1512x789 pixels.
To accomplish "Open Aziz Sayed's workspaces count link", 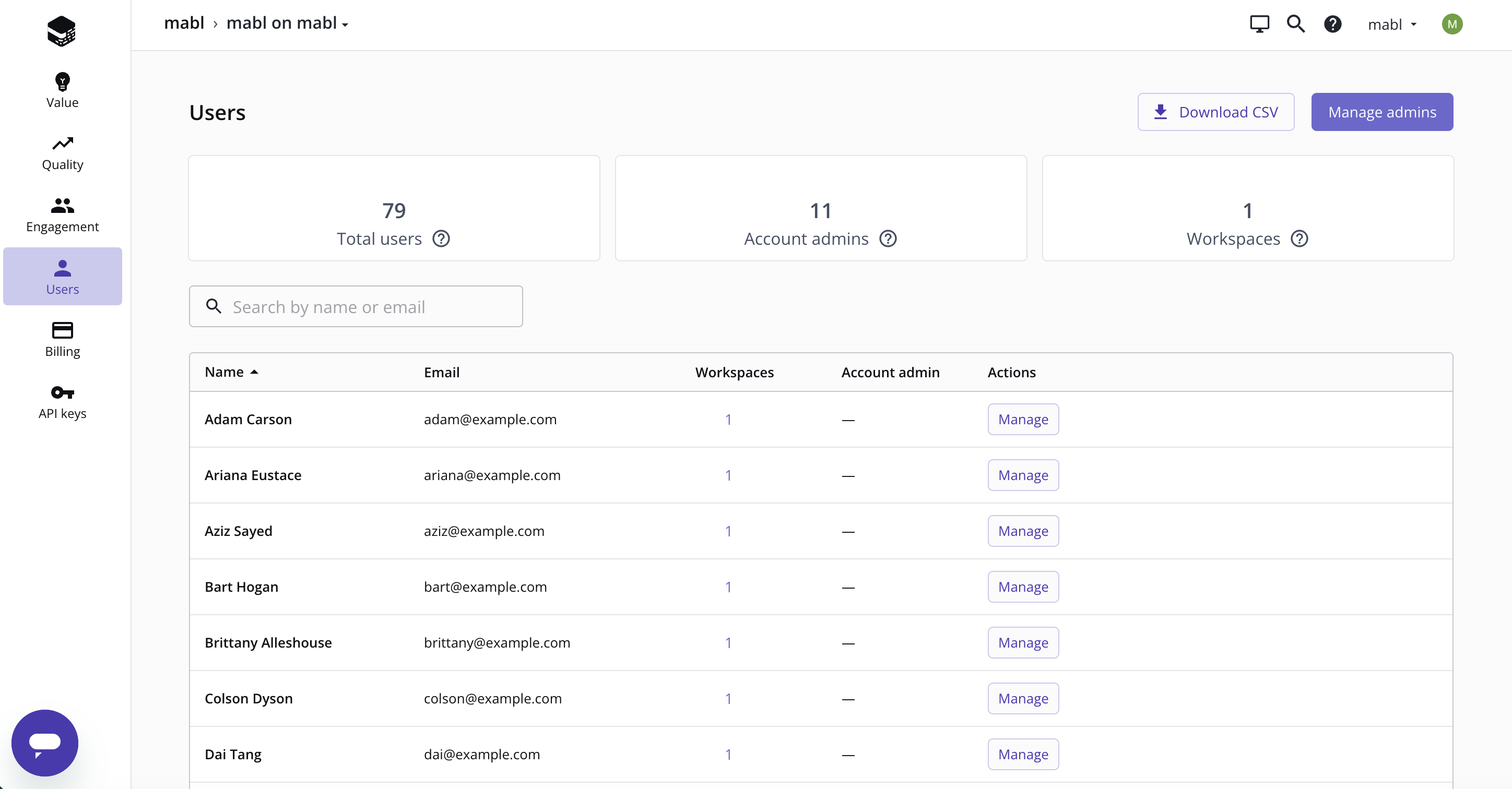I will (728, 531).
